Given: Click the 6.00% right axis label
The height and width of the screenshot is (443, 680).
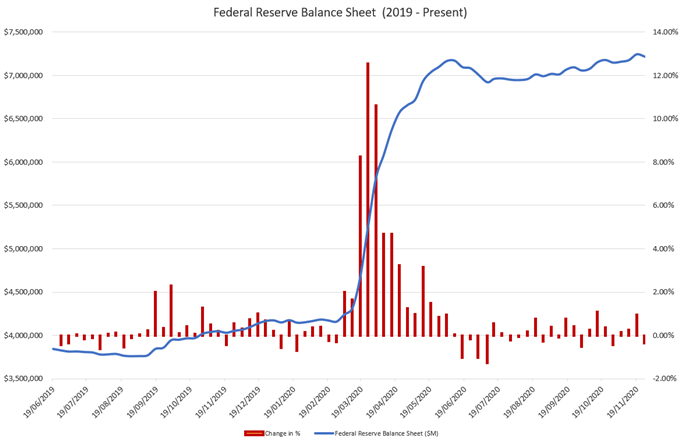Looking at the screenshot, I should 664,205.
